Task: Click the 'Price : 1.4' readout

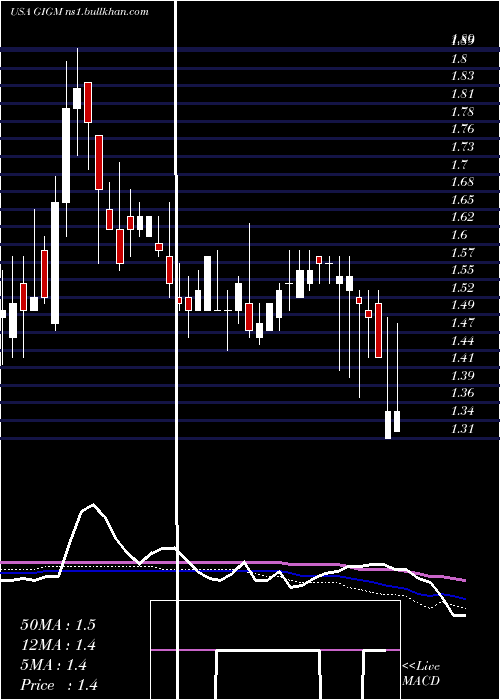Action: (x=59, y=685)
